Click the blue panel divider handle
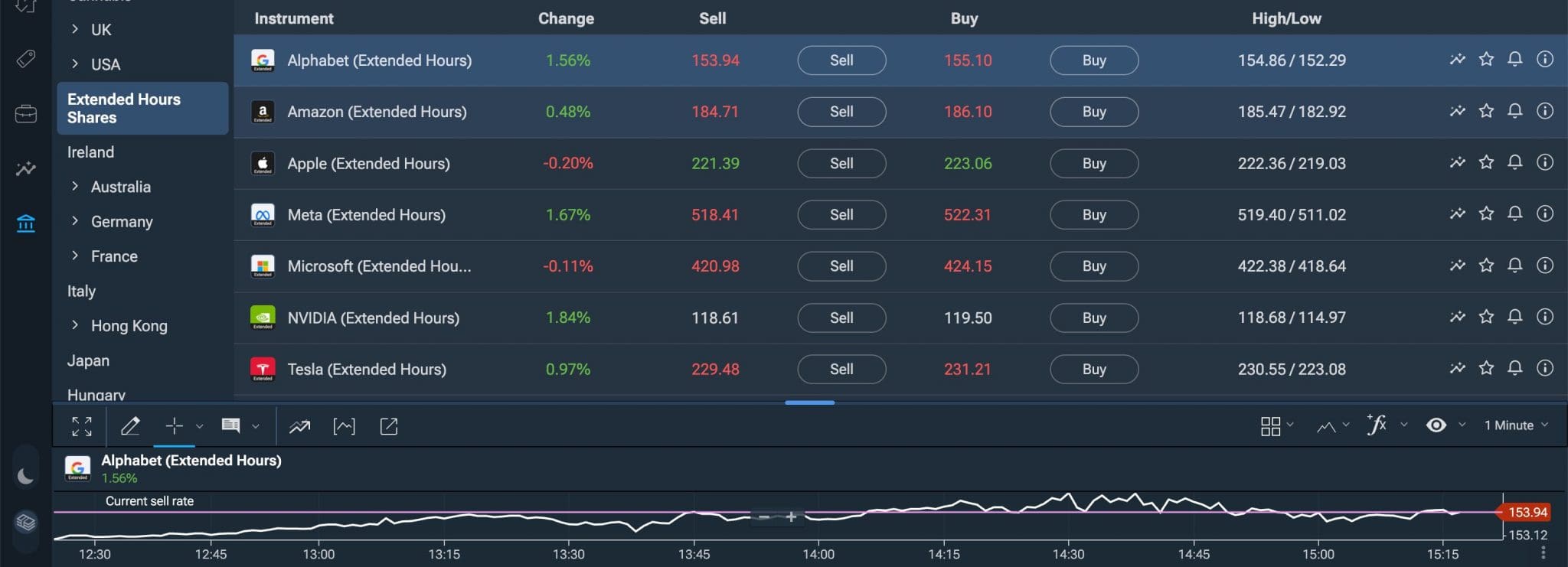 [x=809, y=402]
